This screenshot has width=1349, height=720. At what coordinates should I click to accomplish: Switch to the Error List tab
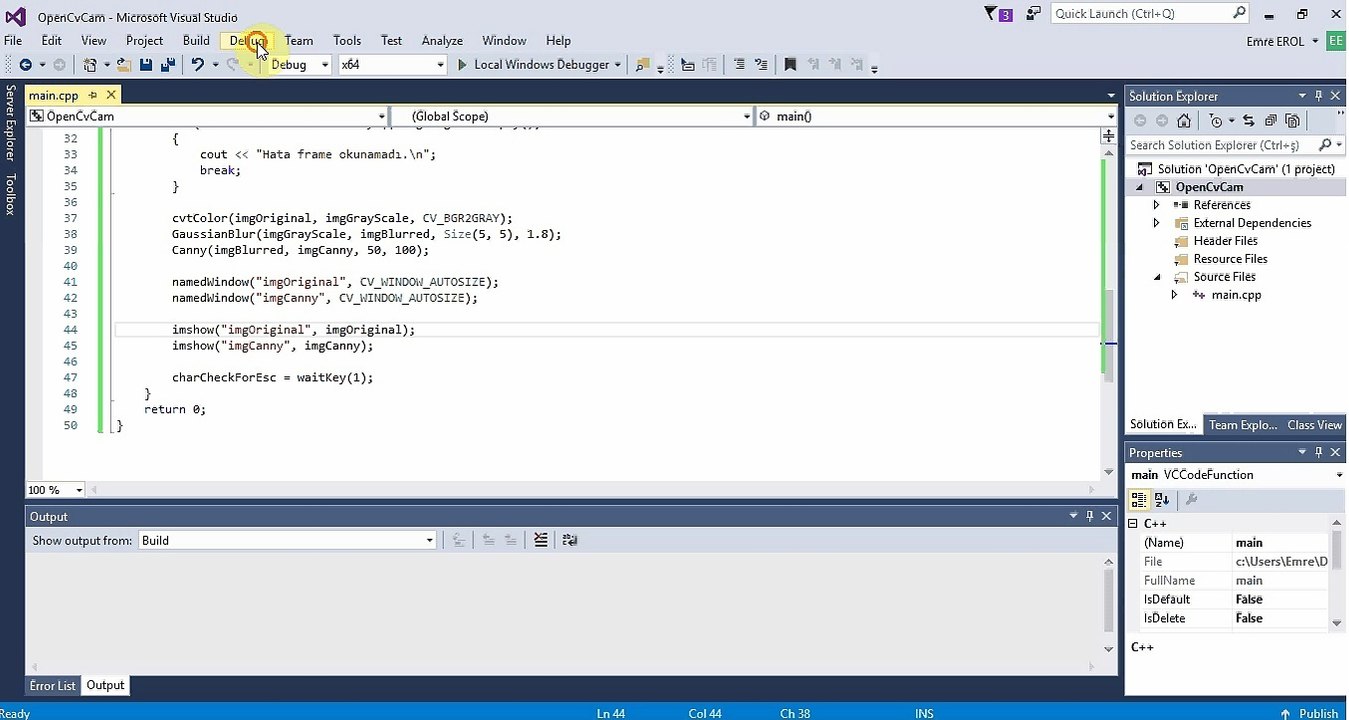(52, 686)
